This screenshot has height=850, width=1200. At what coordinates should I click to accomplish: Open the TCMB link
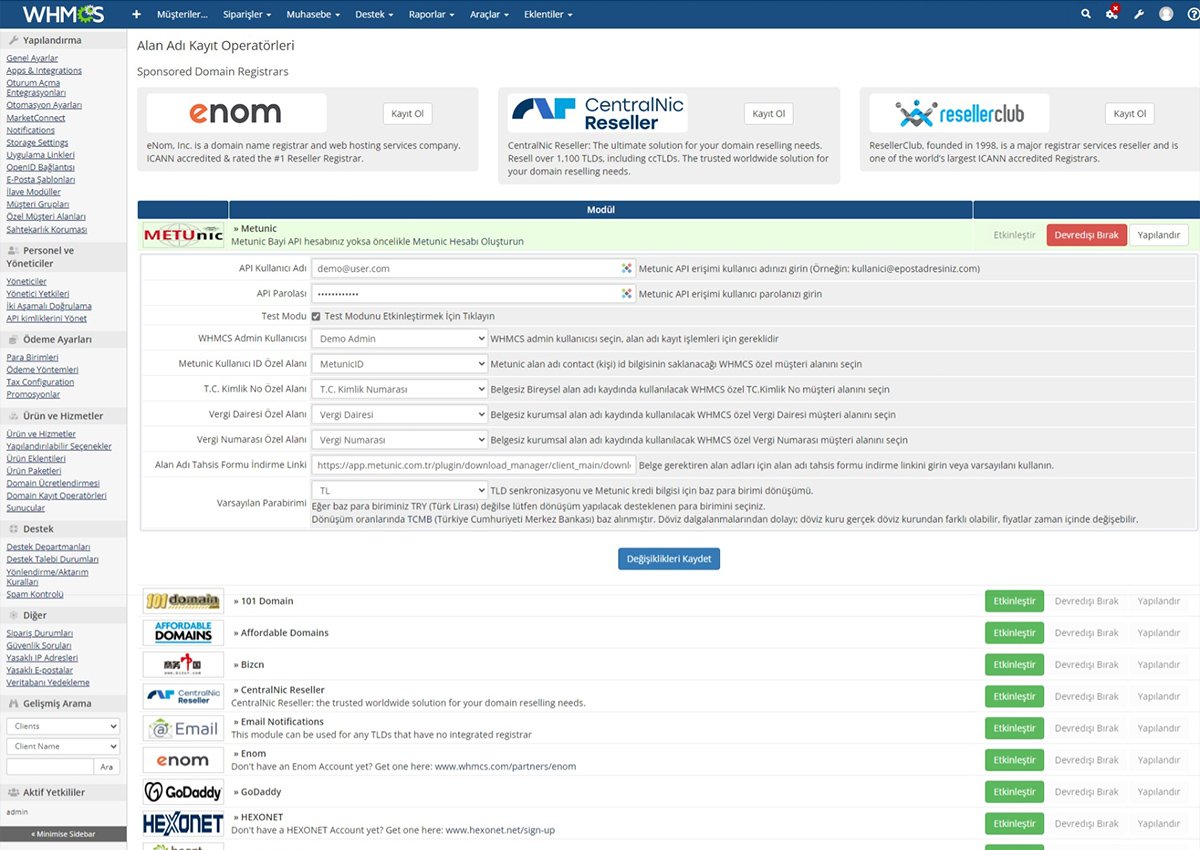tap(419, 519)
